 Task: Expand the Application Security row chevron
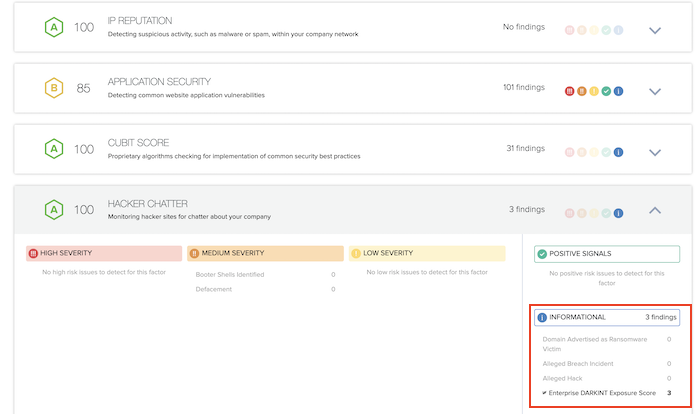[x=654, y=92]
